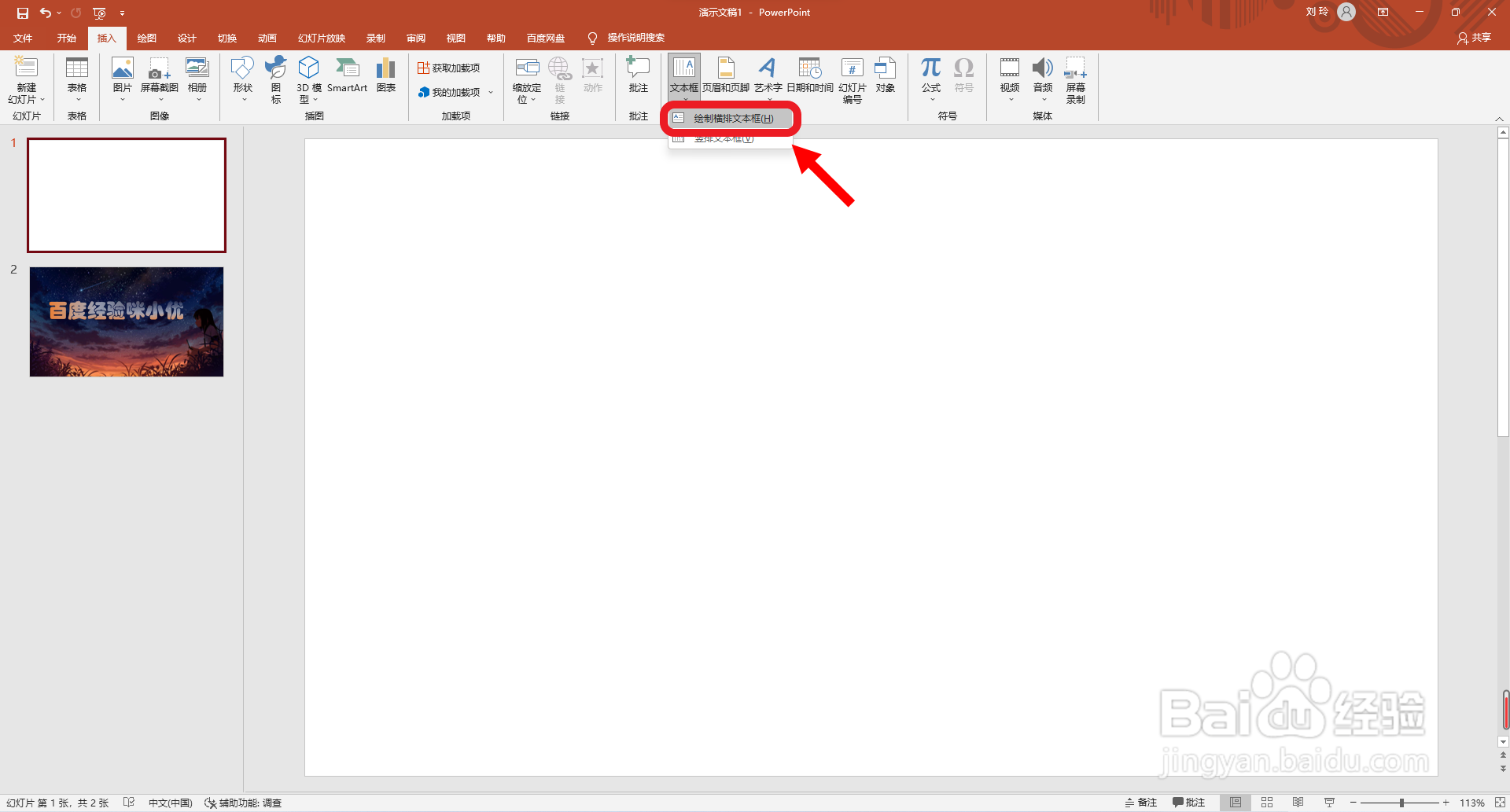Screen dimensions: 1510x812
Task: Switch to Normal view in status bar
Action: (x=1236, y=803)
